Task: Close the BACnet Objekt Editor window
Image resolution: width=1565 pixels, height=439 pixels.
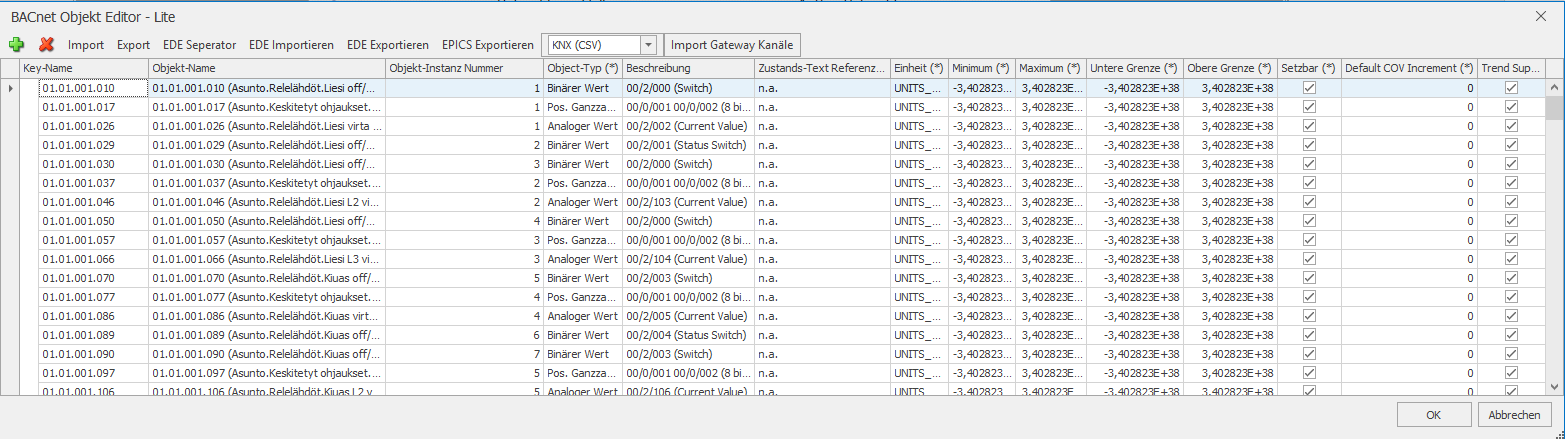Action: [x=1542, y=14]
